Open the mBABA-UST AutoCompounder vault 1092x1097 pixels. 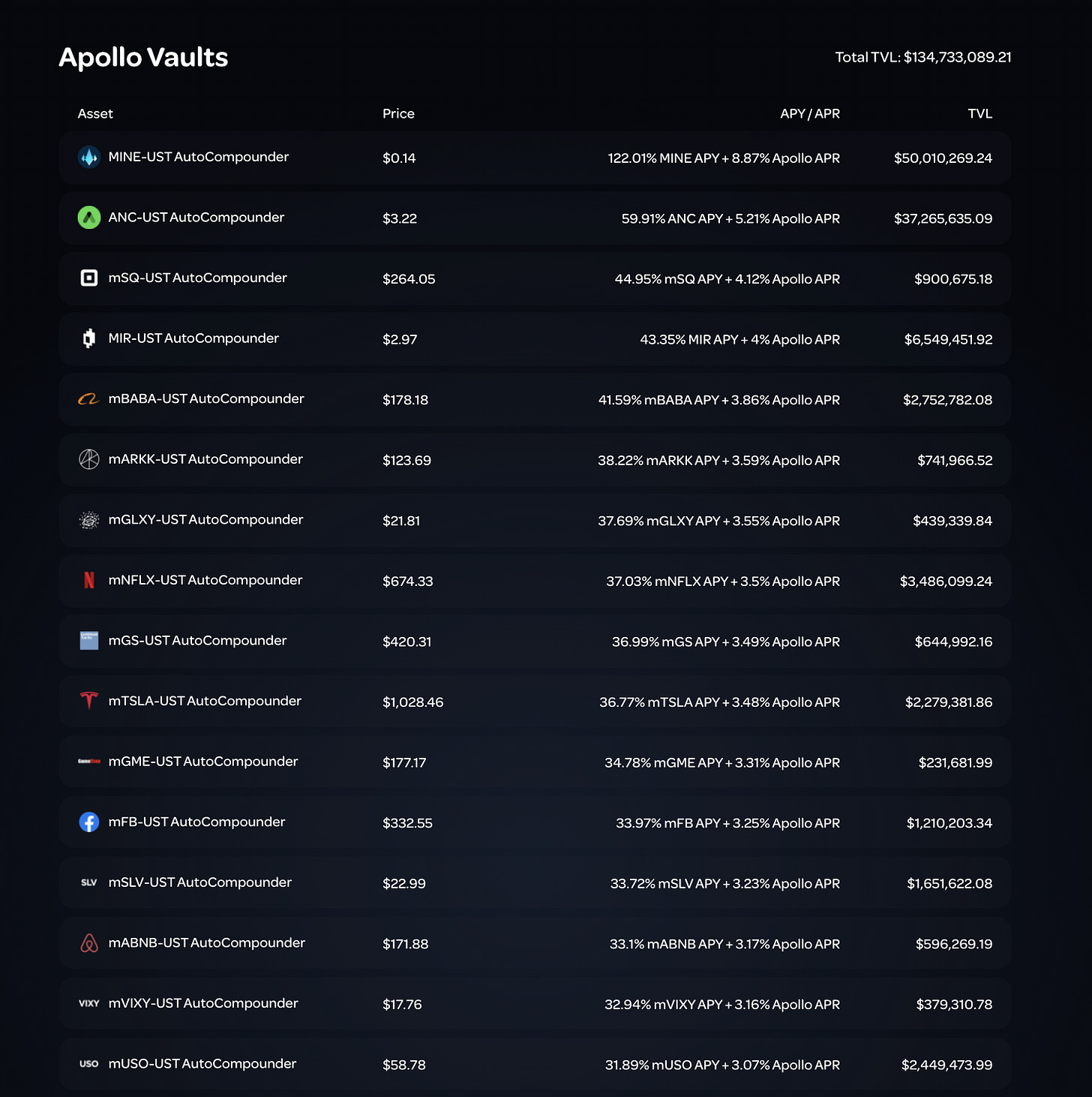tap(535, 400)
